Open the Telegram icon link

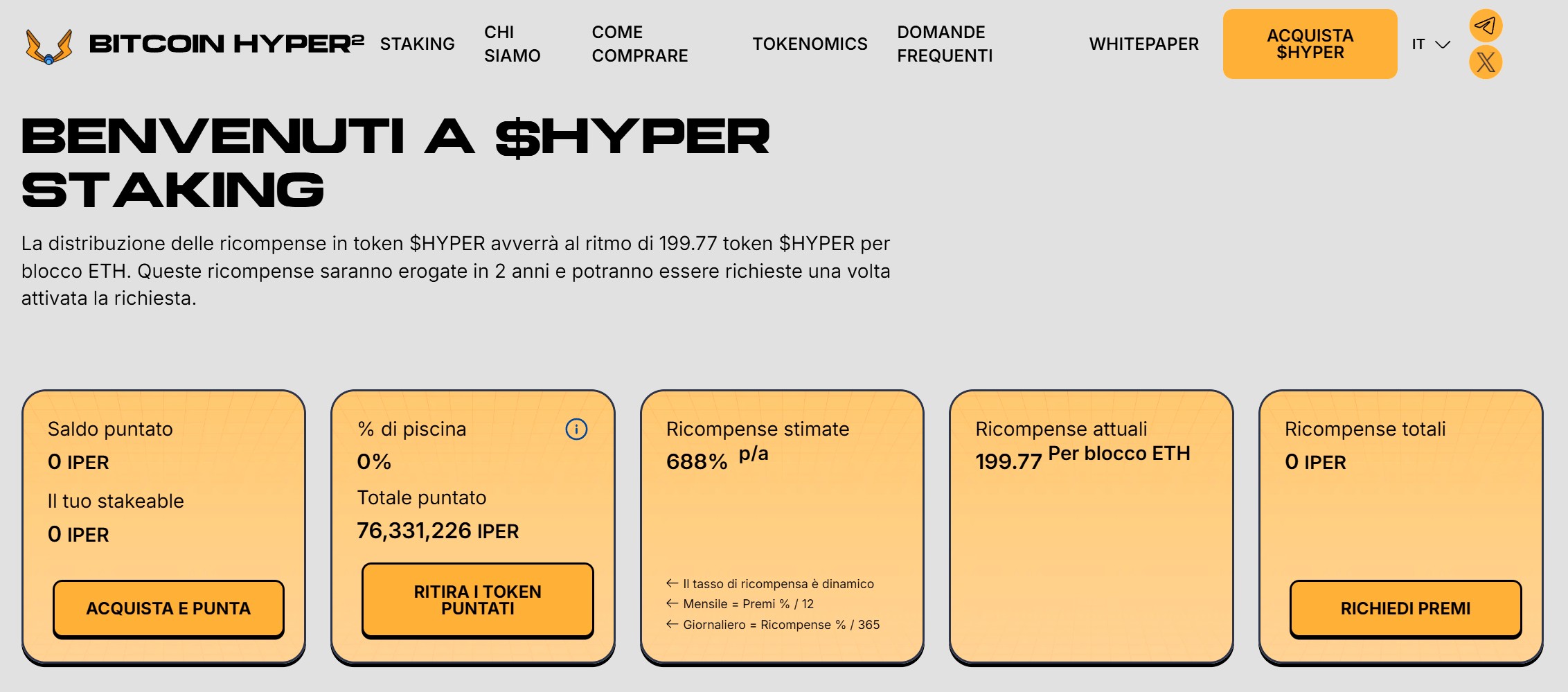click(x=1486, y=26)
